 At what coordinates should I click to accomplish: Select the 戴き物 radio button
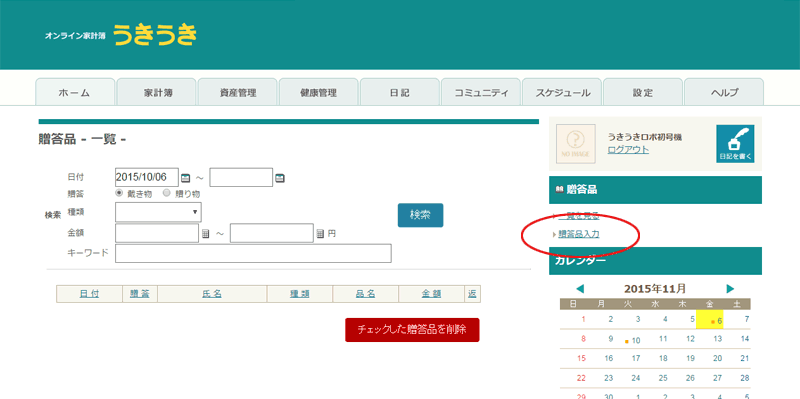click(x=119, y=193)
